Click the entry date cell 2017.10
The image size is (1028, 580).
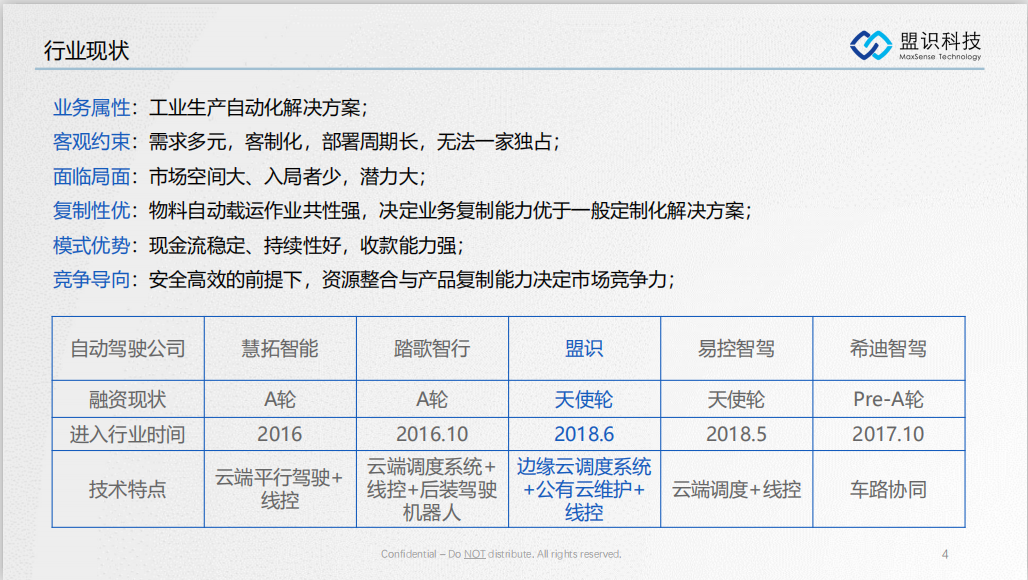click(888, 434)
